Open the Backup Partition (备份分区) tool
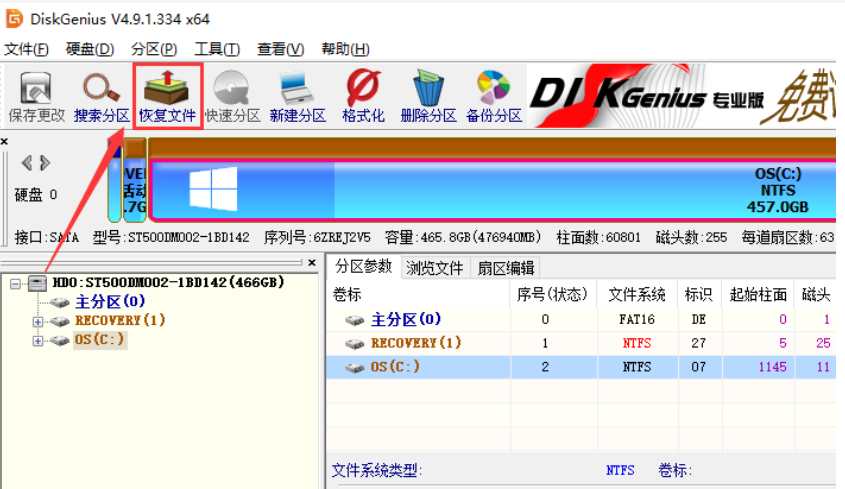This screenshot has width=845, height=489. (494, 98)
